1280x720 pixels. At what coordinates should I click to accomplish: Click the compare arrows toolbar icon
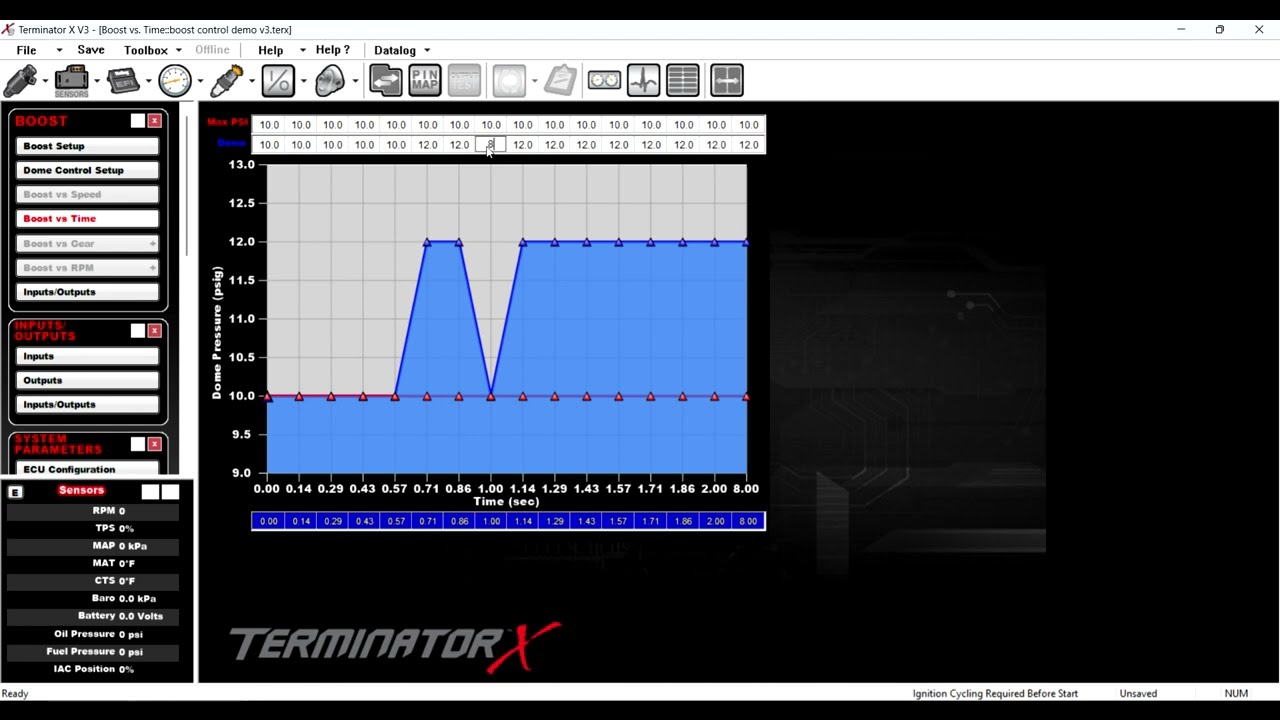point(727,80)
